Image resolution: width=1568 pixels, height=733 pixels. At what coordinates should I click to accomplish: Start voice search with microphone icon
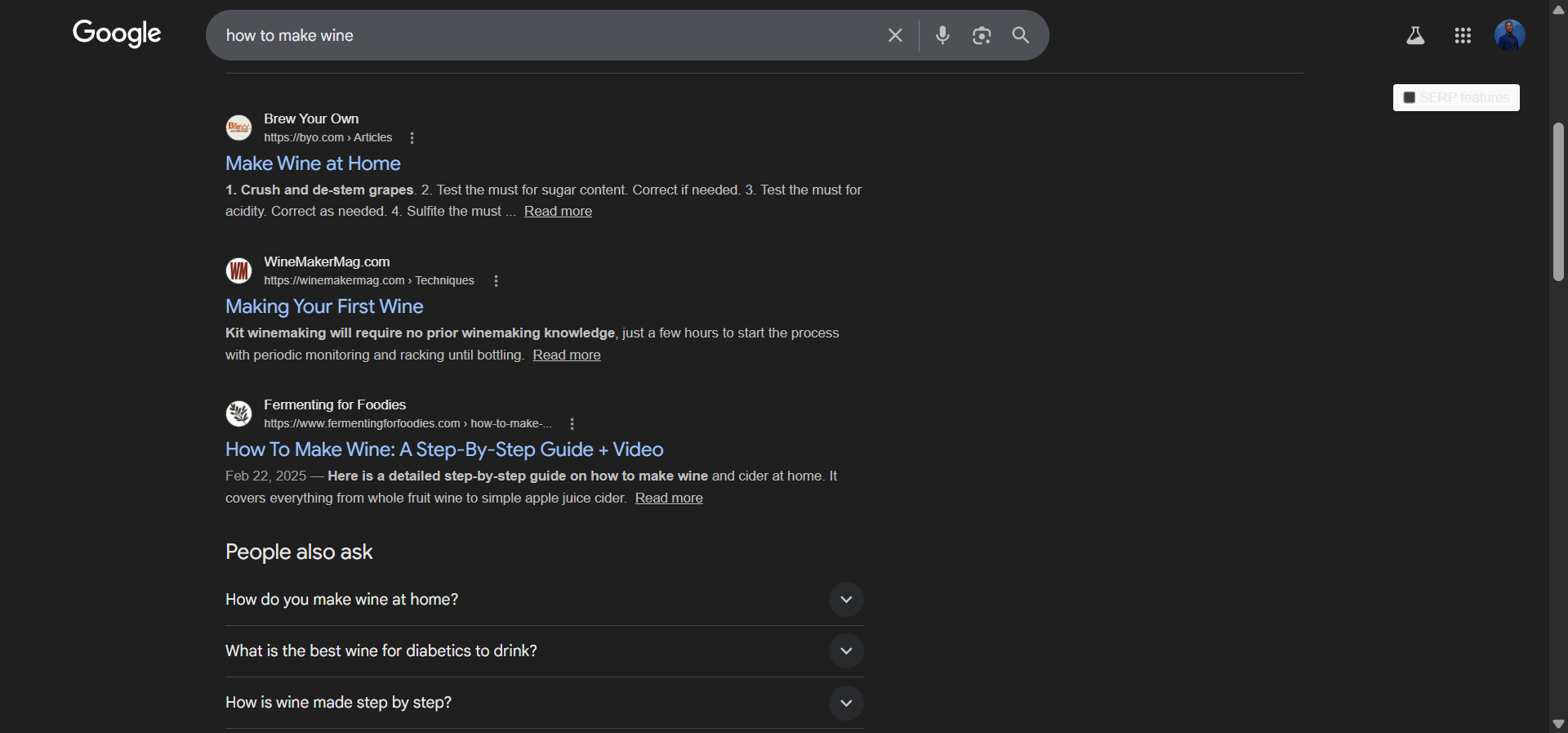[942, 35]
